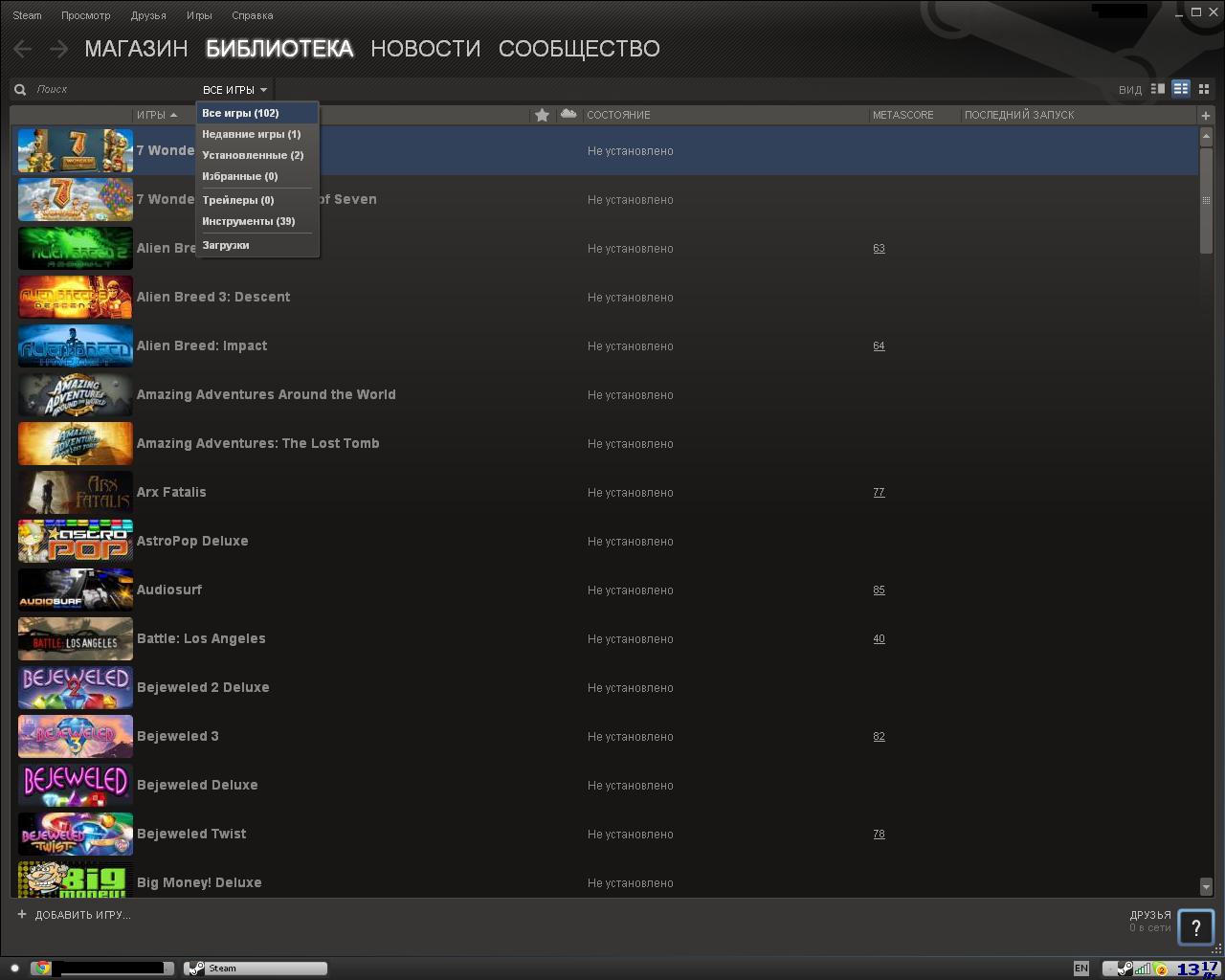Open the ВСЕ ИГРЫ filter dropdown
1225x980 pixels.
[x=234, y=90]
